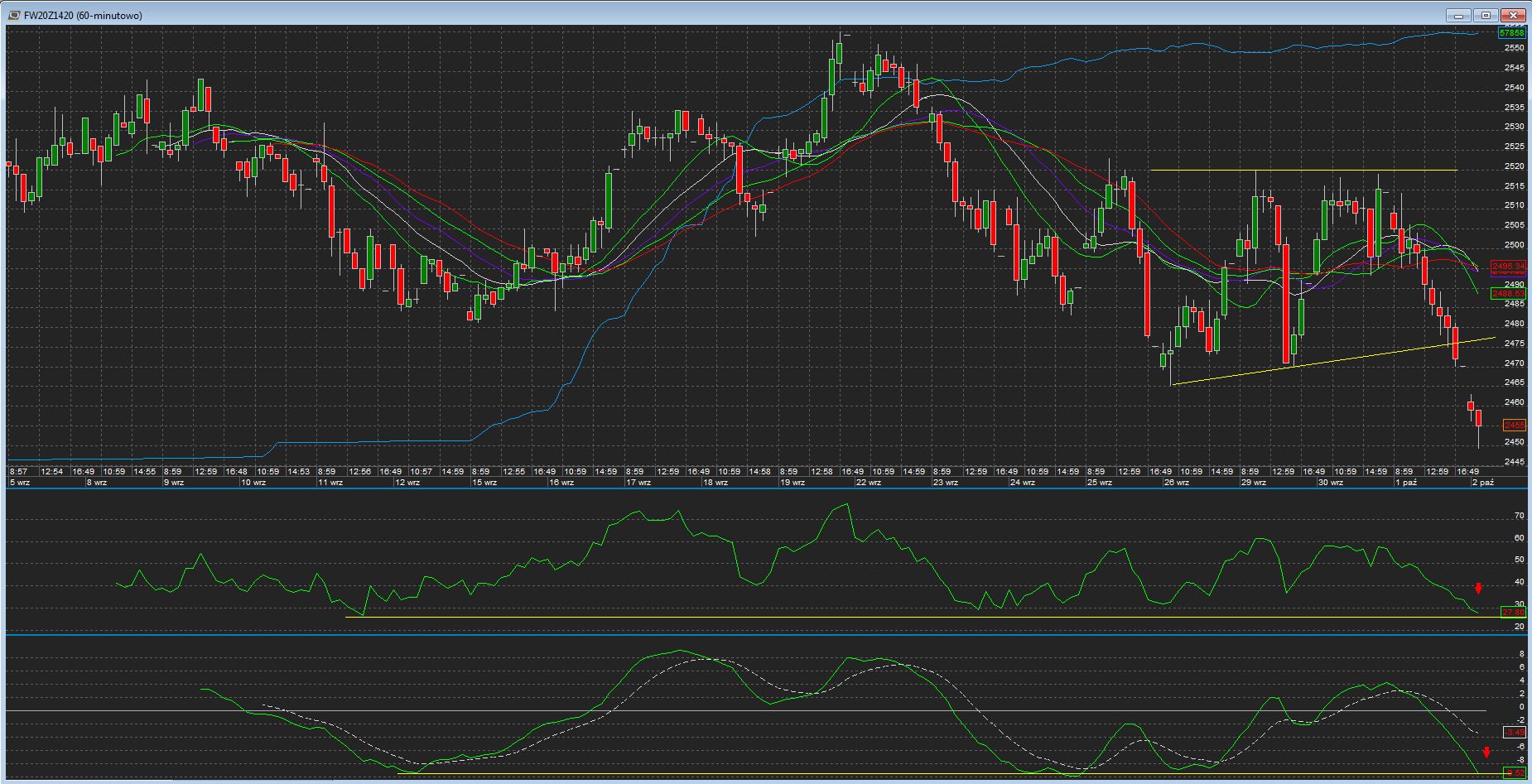Maximize the FW20Z1420 chart window
Screen dimensions: 1532x784
point(1486,15)
